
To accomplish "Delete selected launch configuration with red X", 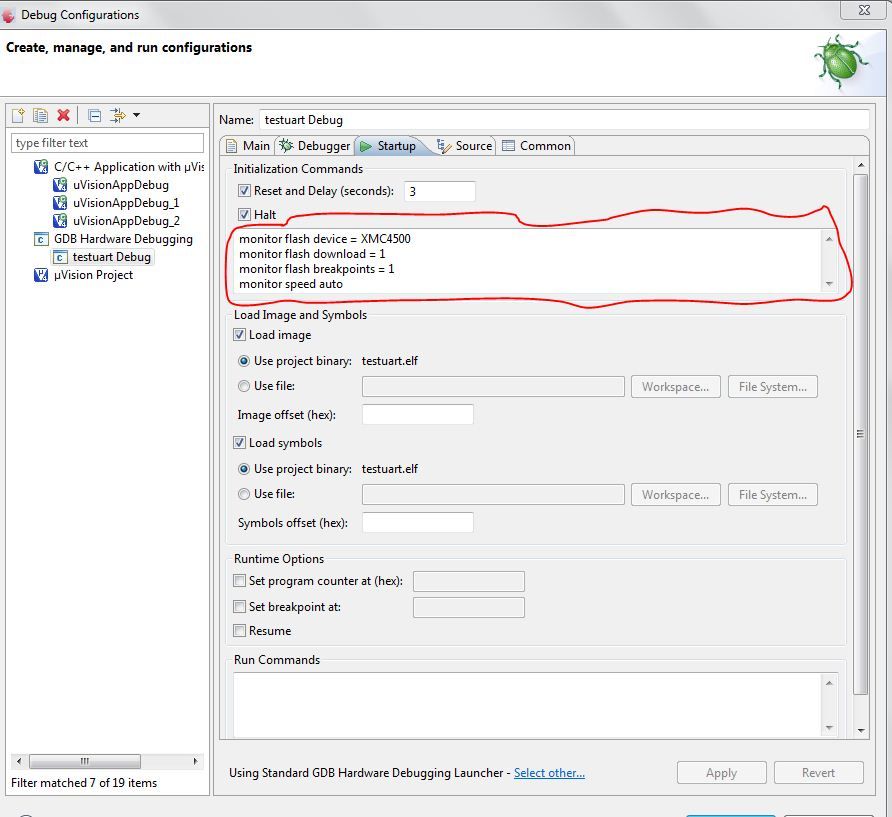I will [63, 115].
